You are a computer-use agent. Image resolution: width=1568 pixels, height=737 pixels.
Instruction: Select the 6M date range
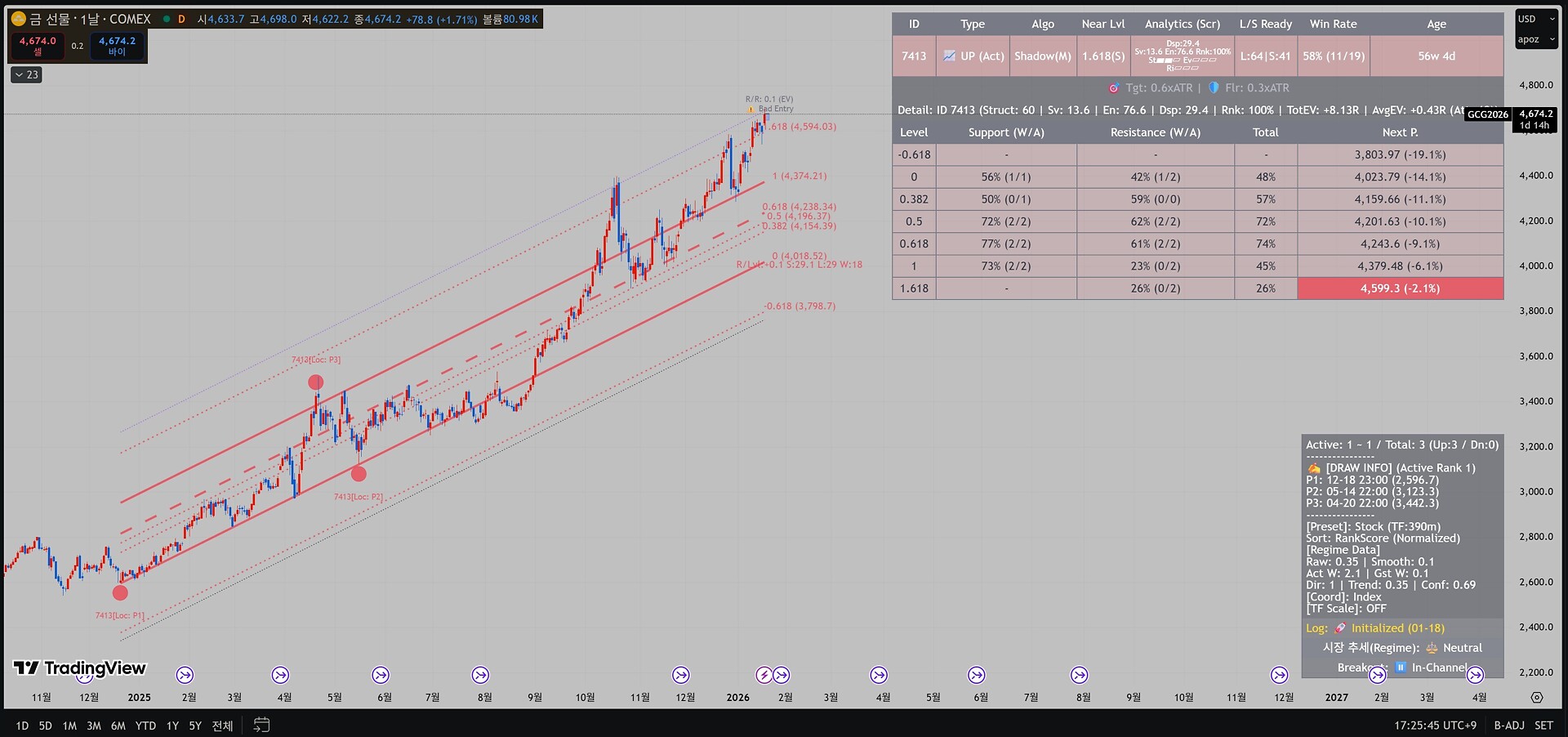point(118,726)
